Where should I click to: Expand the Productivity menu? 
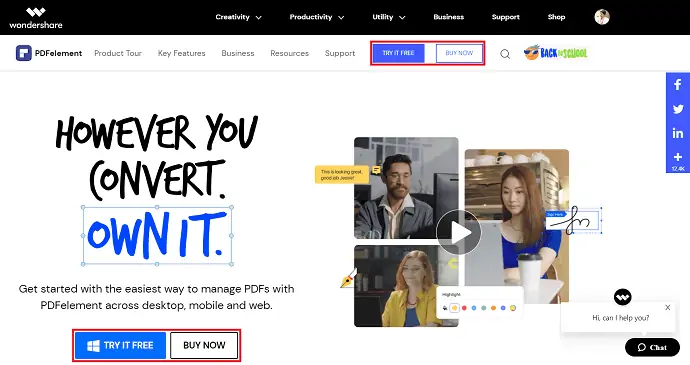pos(316,17)
